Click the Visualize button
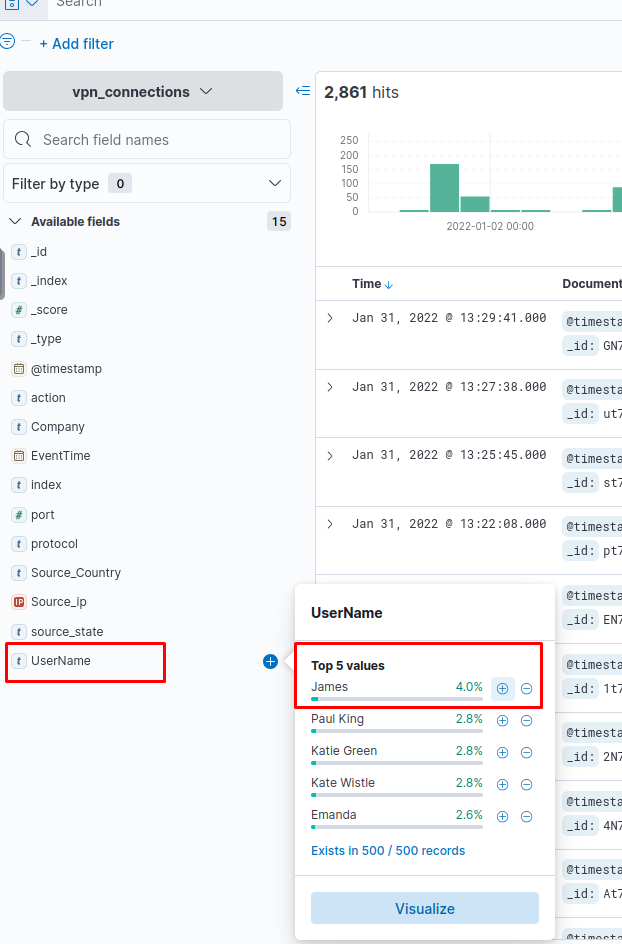The image size is (622, 944). click(x=425, y=908)
